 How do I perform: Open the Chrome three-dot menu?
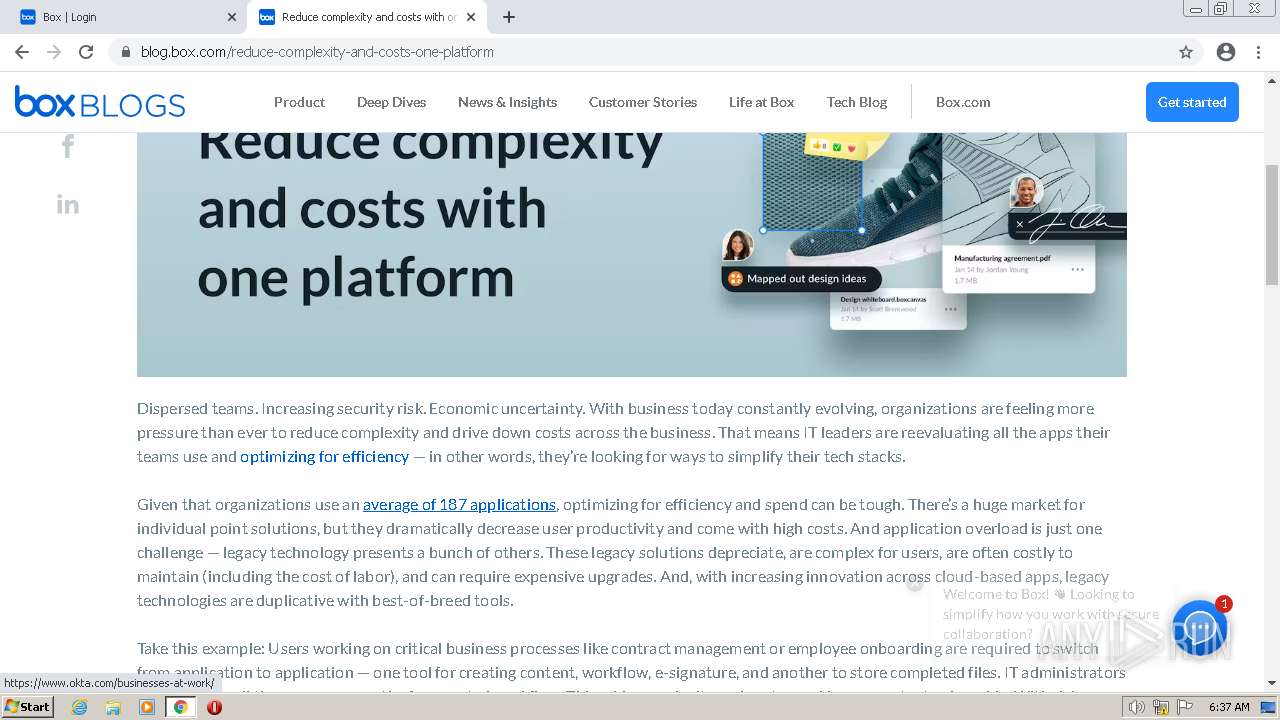click(x=1256, y=52)
